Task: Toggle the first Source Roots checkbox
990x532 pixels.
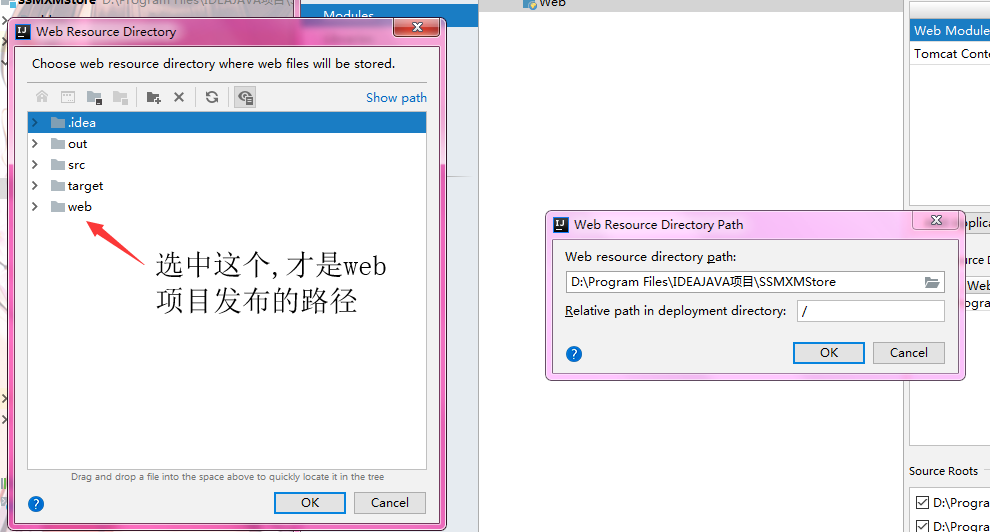Action: point(922,502)
